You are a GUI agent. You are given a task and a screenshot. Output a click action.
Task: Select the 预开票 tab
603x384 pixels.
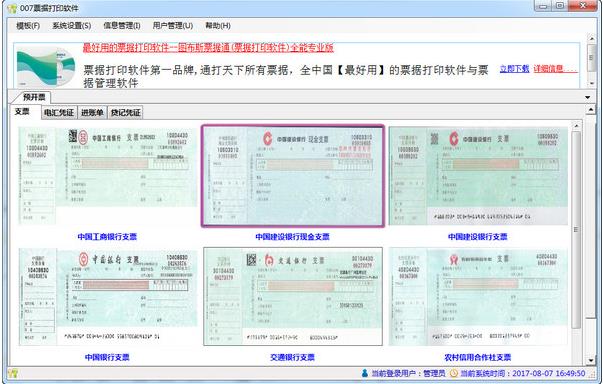pos(34,97)
